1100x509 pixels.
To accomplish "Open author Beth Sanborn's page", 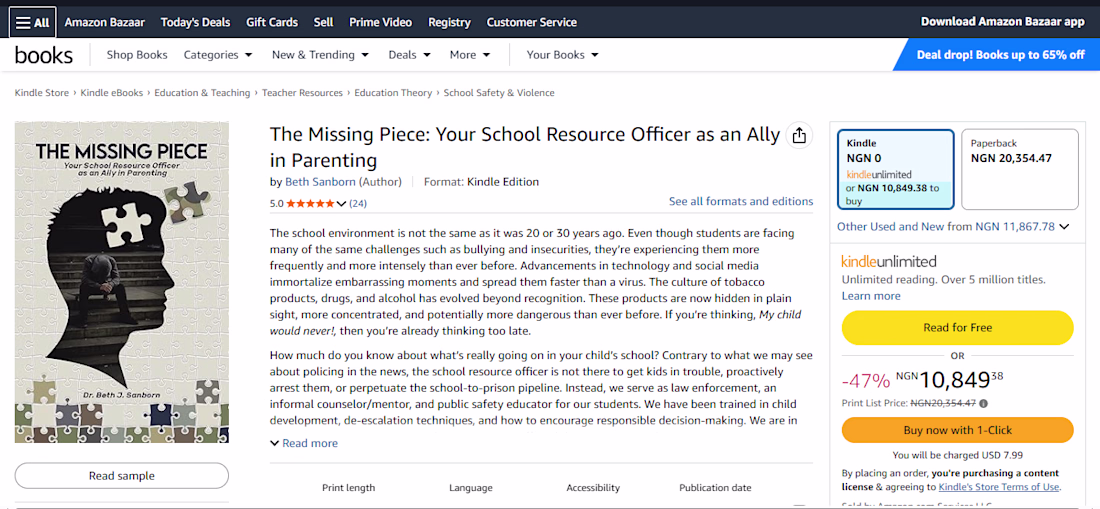I will pyautogui.click(x=320, y=182).
